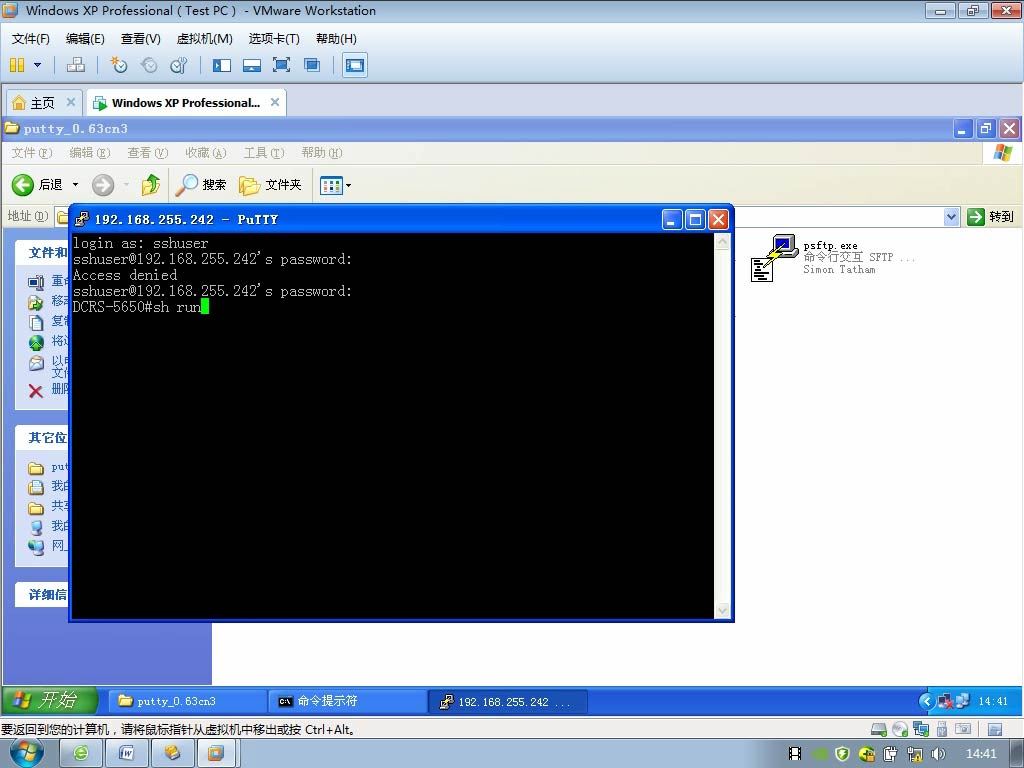This screenshot has height=768, width=1024.
Task: Click XP taskbar clock 14:41
Action: [x=993, y=701]
